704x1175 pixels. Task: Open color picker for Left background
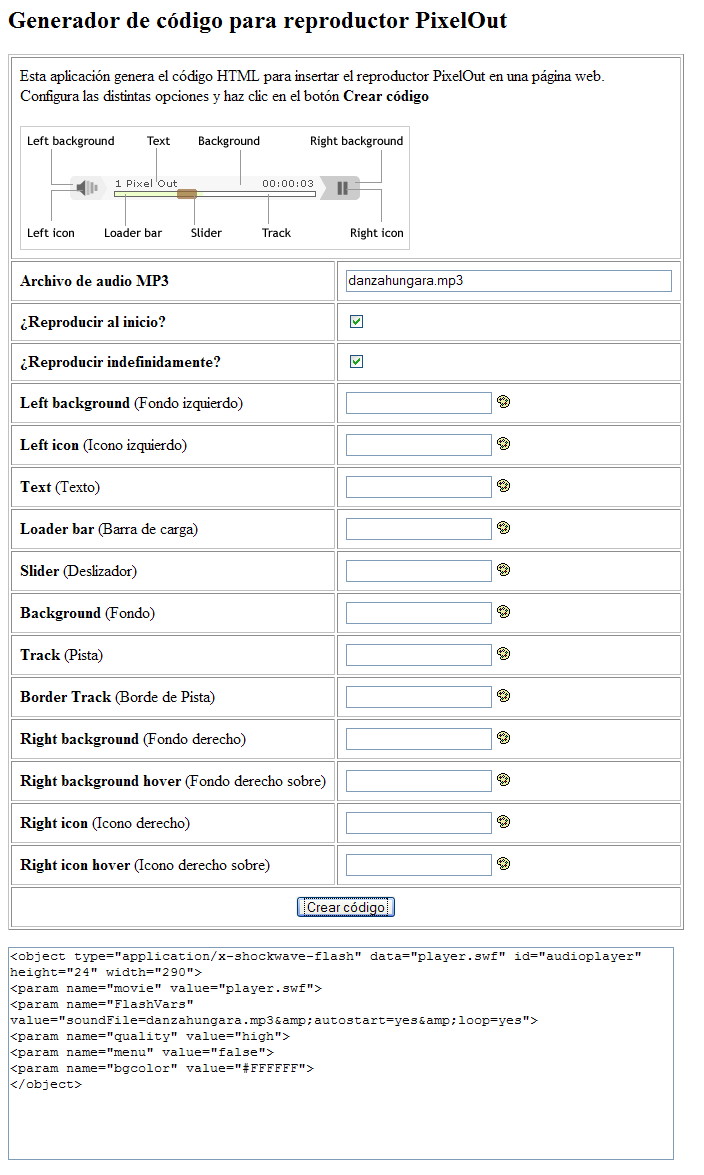click(504, 402)
